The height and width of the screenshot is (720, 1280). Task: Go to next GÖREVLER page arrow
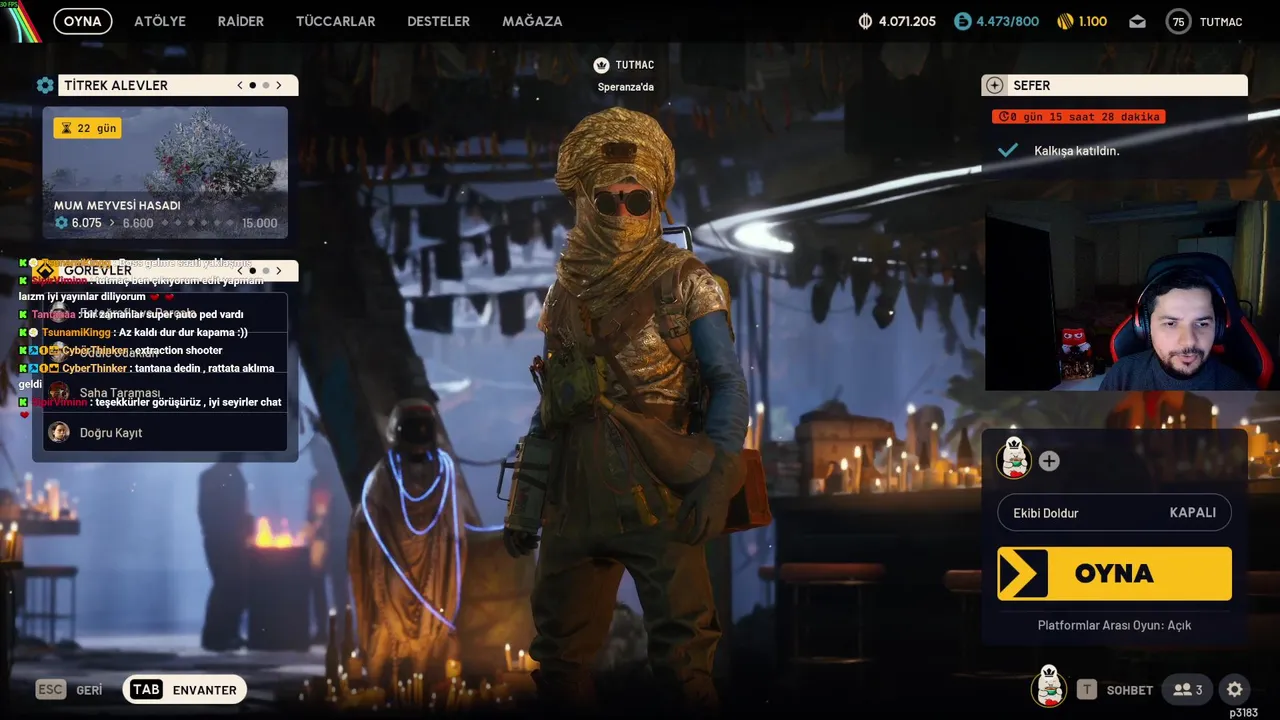coord(279,270)
